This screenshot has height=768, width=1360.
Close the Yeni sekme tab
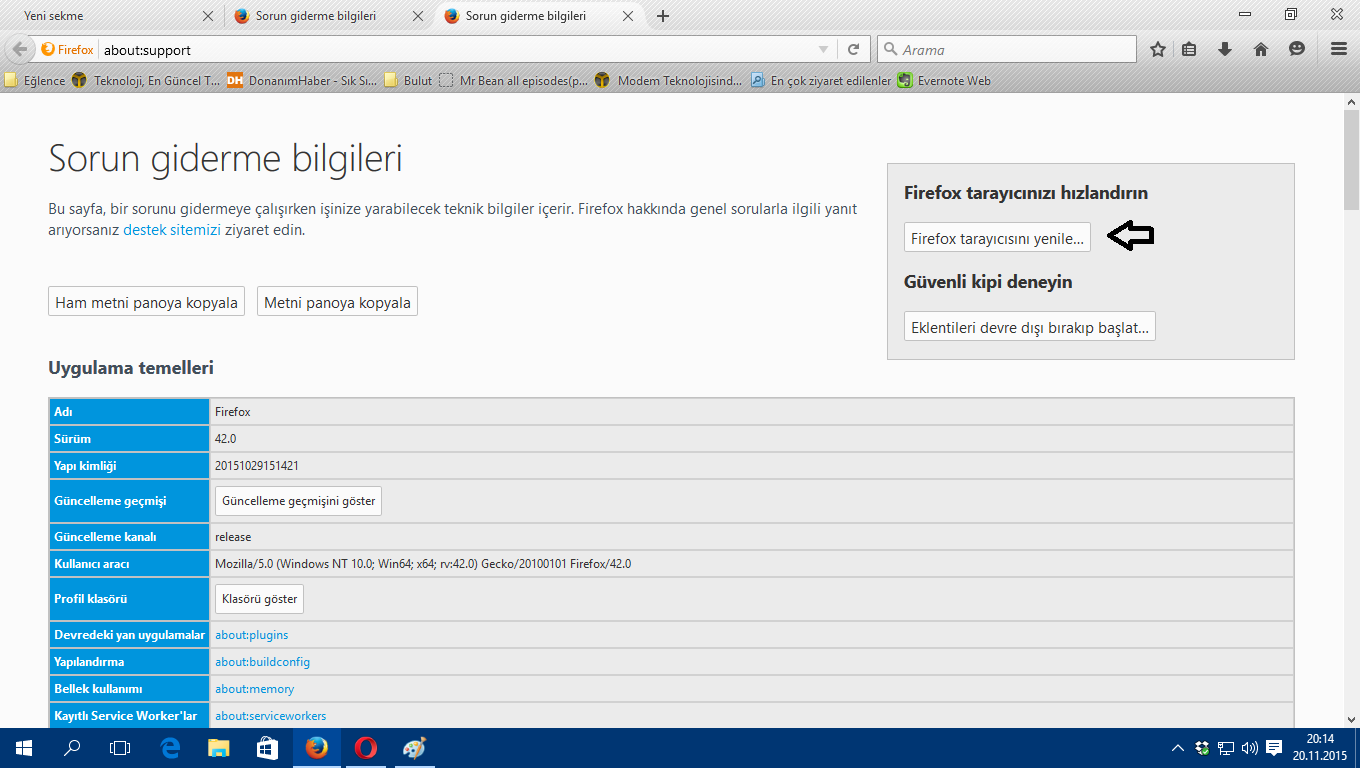click(208, 16)
